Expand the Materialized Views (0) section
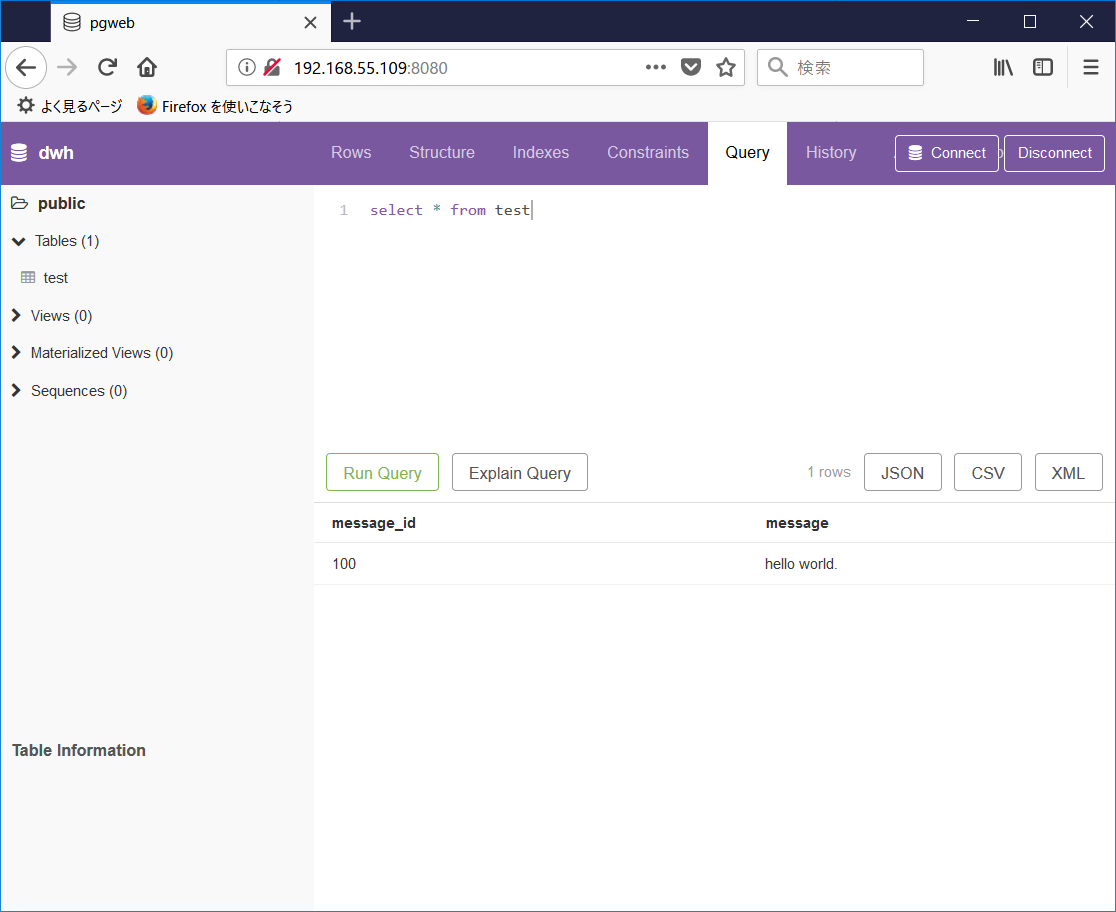The image size is (1116, 912). [16, 353]
